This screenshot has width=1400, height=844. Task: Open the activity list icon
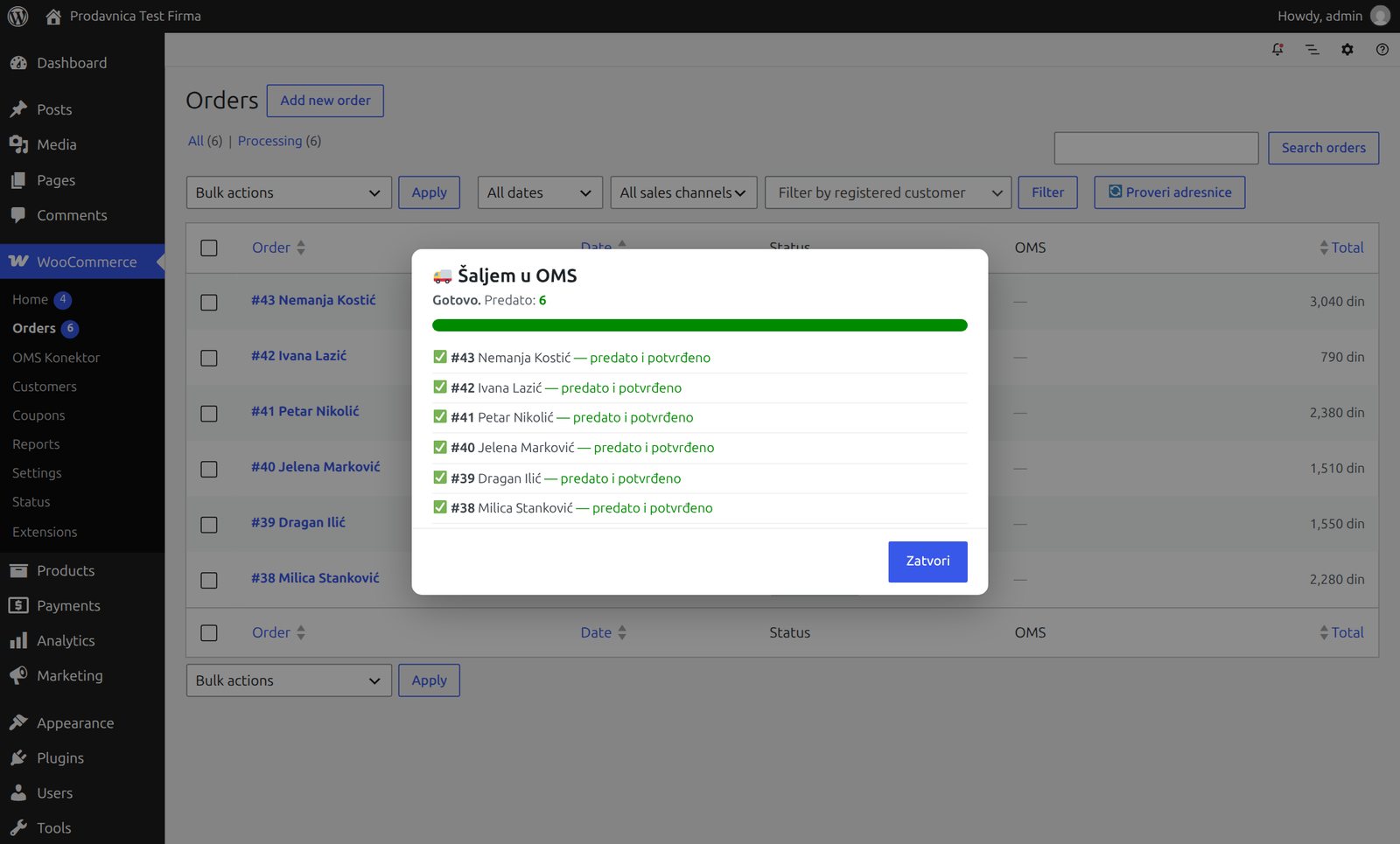point(1312,50)
